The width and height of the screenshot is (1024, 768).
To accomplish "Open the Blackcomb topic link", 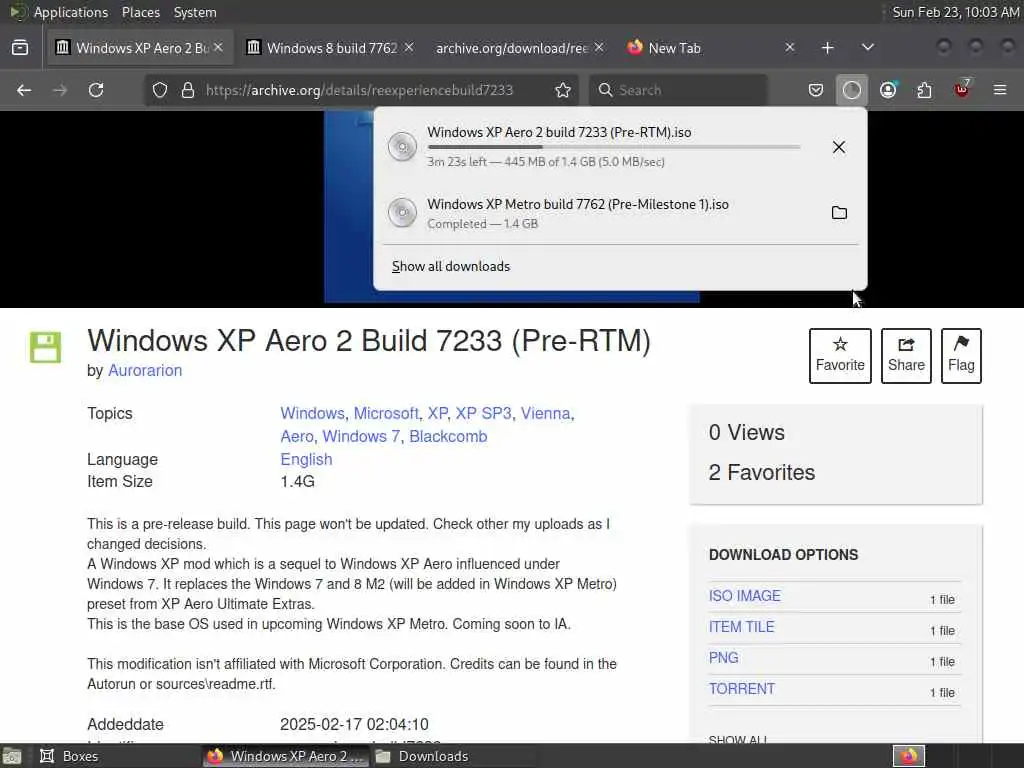I will tap(448, 436).
